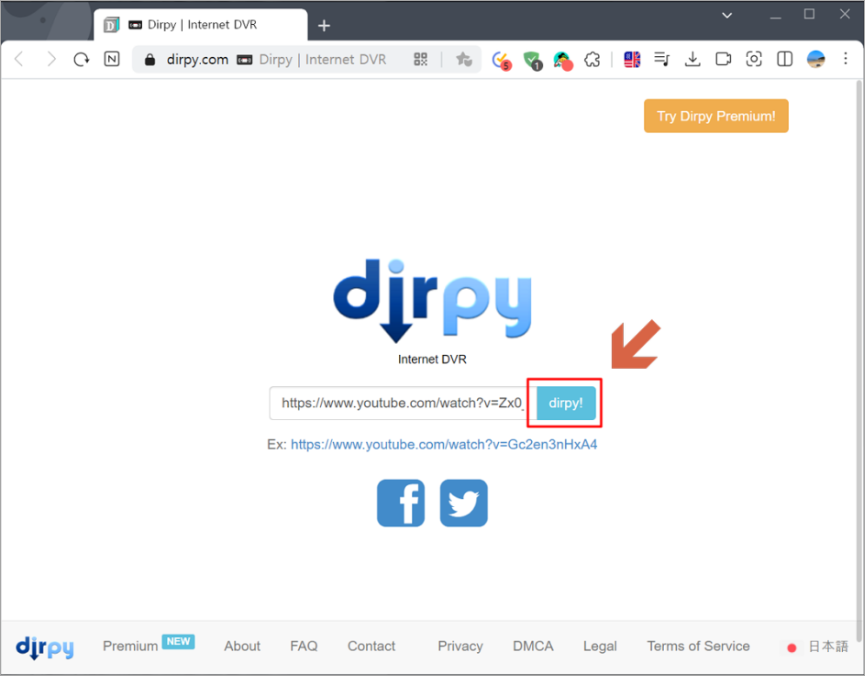This screenshot has height=676, width=865.
Task: Open the Contact footer link
Action: [x=371, y=646]
